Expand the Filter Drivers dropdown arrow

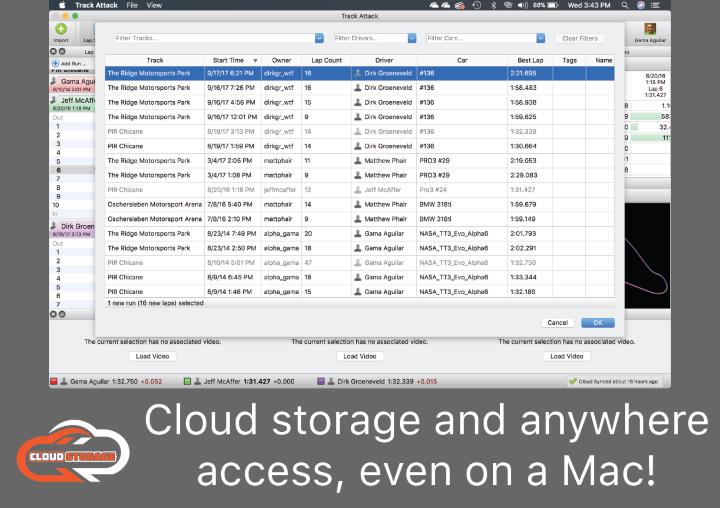click(x=411, y=38)
